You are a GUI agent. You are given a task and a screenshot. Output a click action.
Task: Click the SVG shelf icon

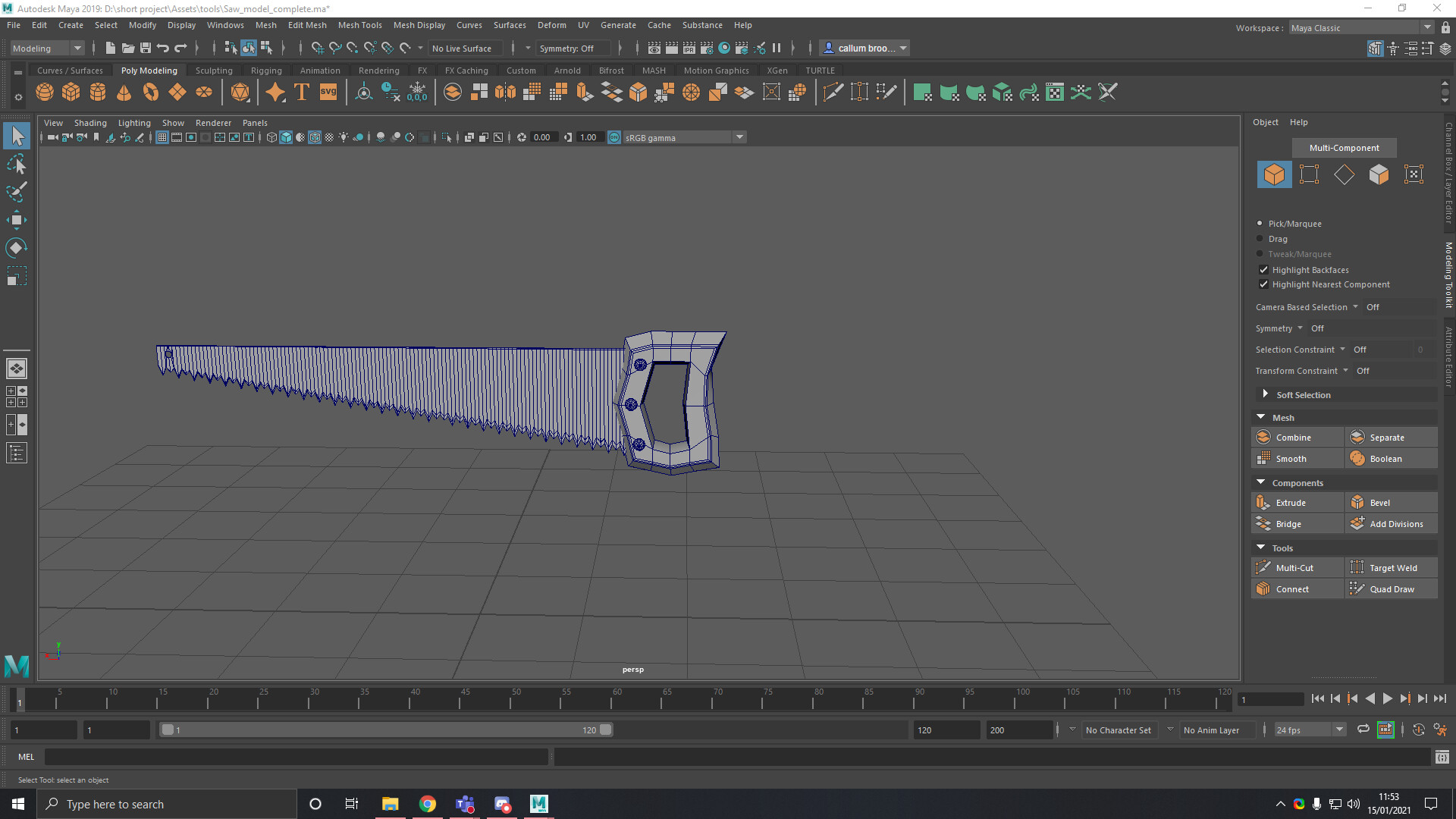pos(328,93)
